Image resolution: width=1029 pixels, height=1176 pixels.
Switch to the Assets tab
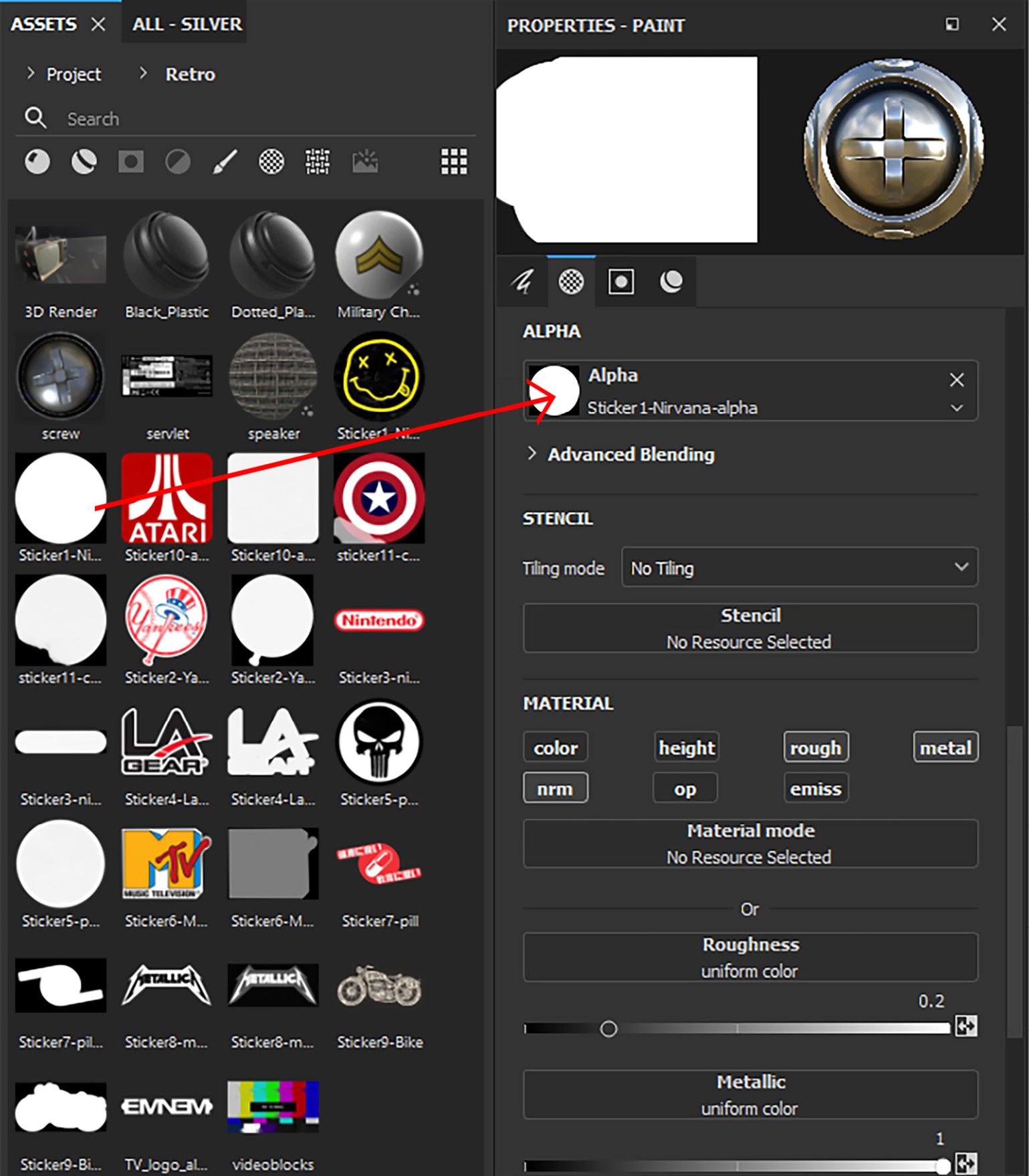(44, 24)
